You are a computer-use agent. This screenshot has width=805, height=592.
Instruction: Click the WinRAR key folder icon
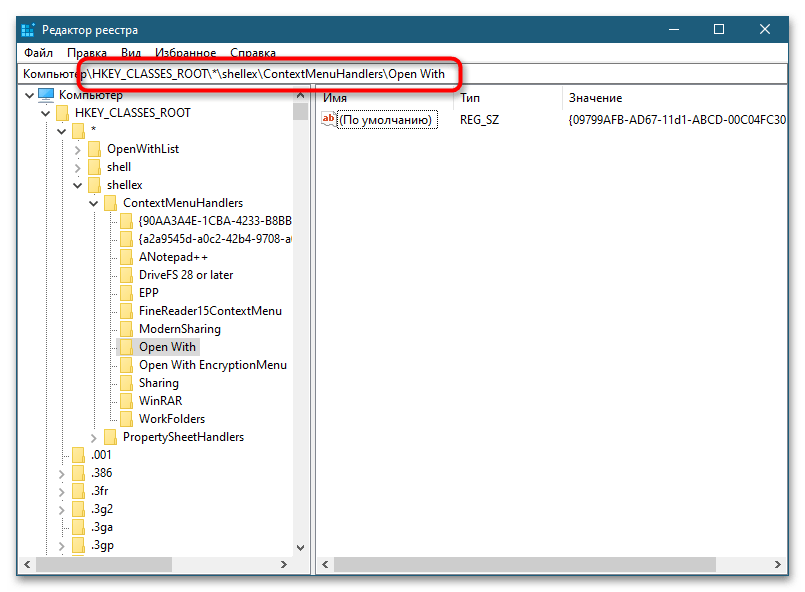coord(126,401)
